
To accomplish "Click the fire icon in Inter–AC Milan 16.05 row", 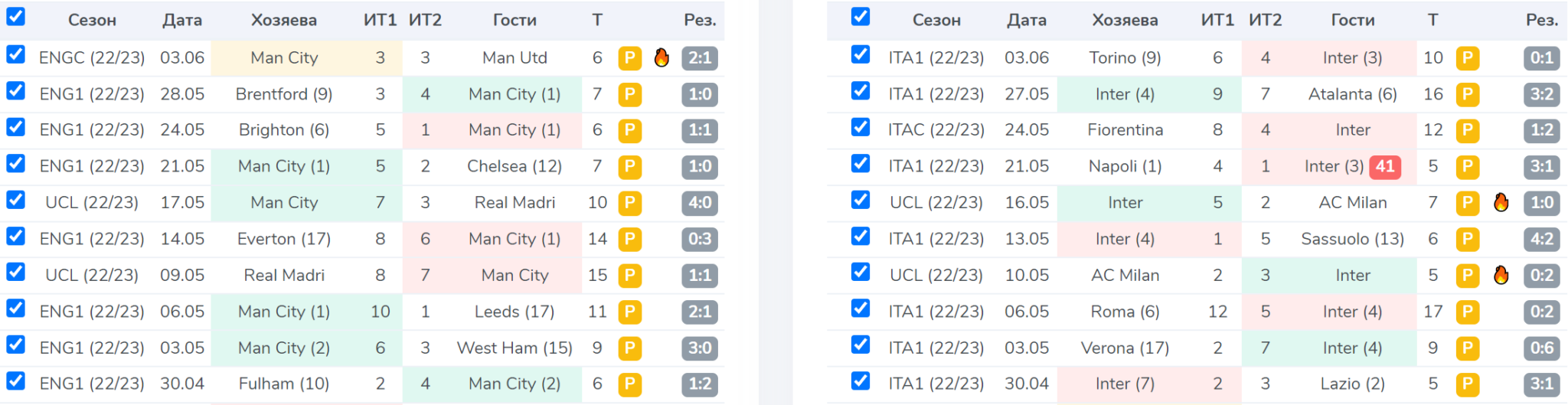I will (x=1501, y=203).
